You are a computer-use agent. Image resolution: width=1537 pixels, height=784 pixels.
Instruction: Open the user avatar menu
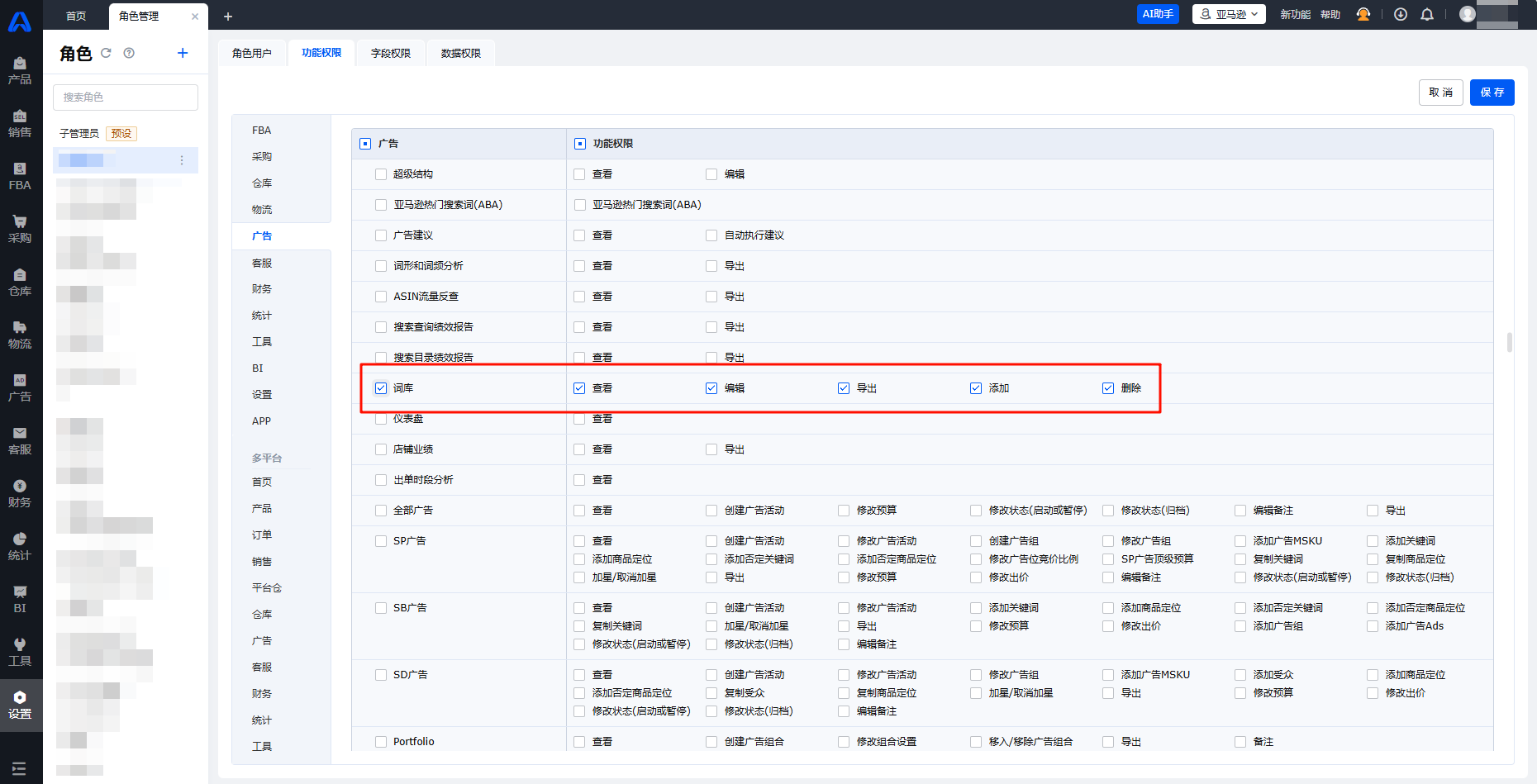click(x=1468, y=14)
